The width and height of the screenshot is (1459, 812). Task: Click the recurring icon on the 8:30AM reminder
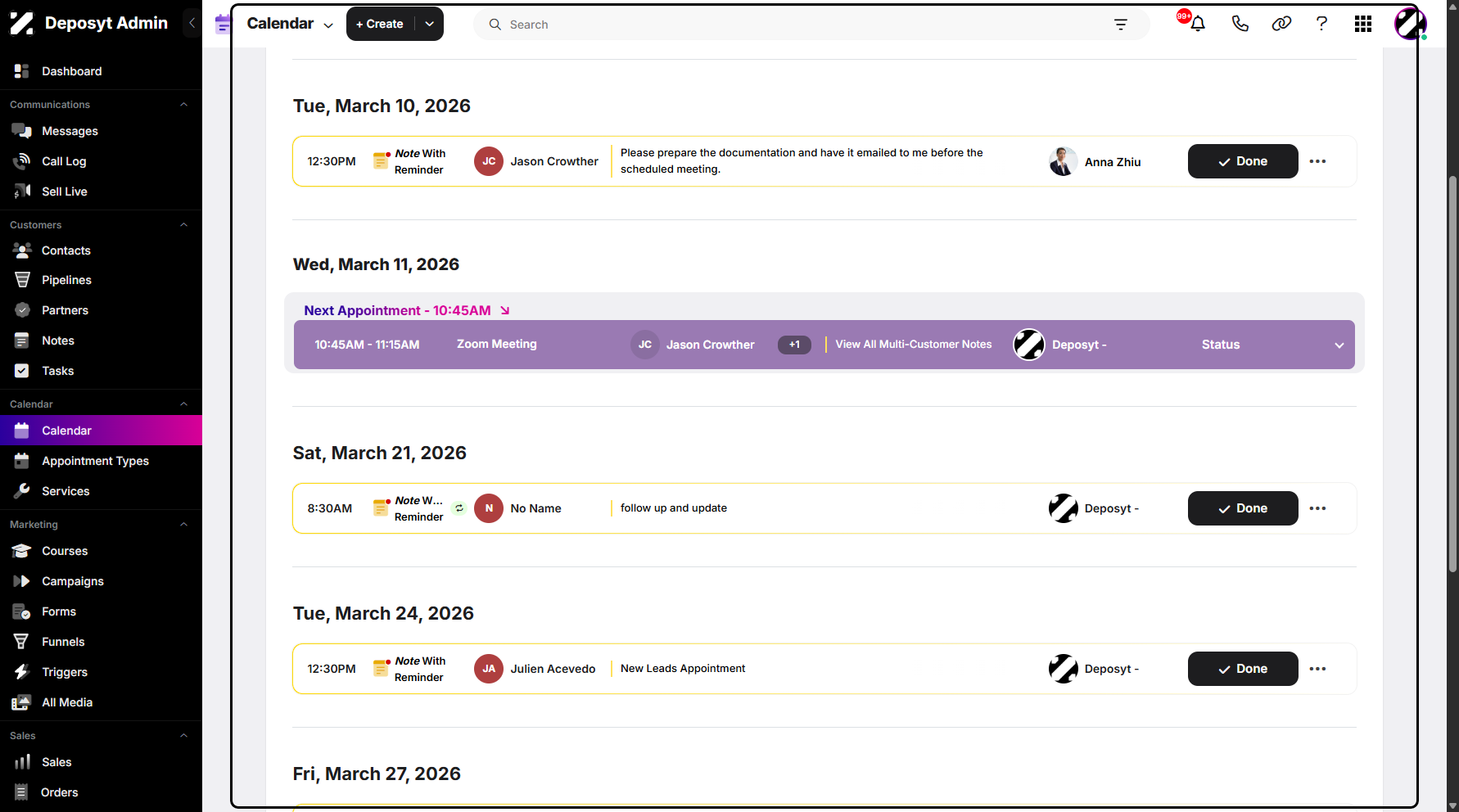459,508
